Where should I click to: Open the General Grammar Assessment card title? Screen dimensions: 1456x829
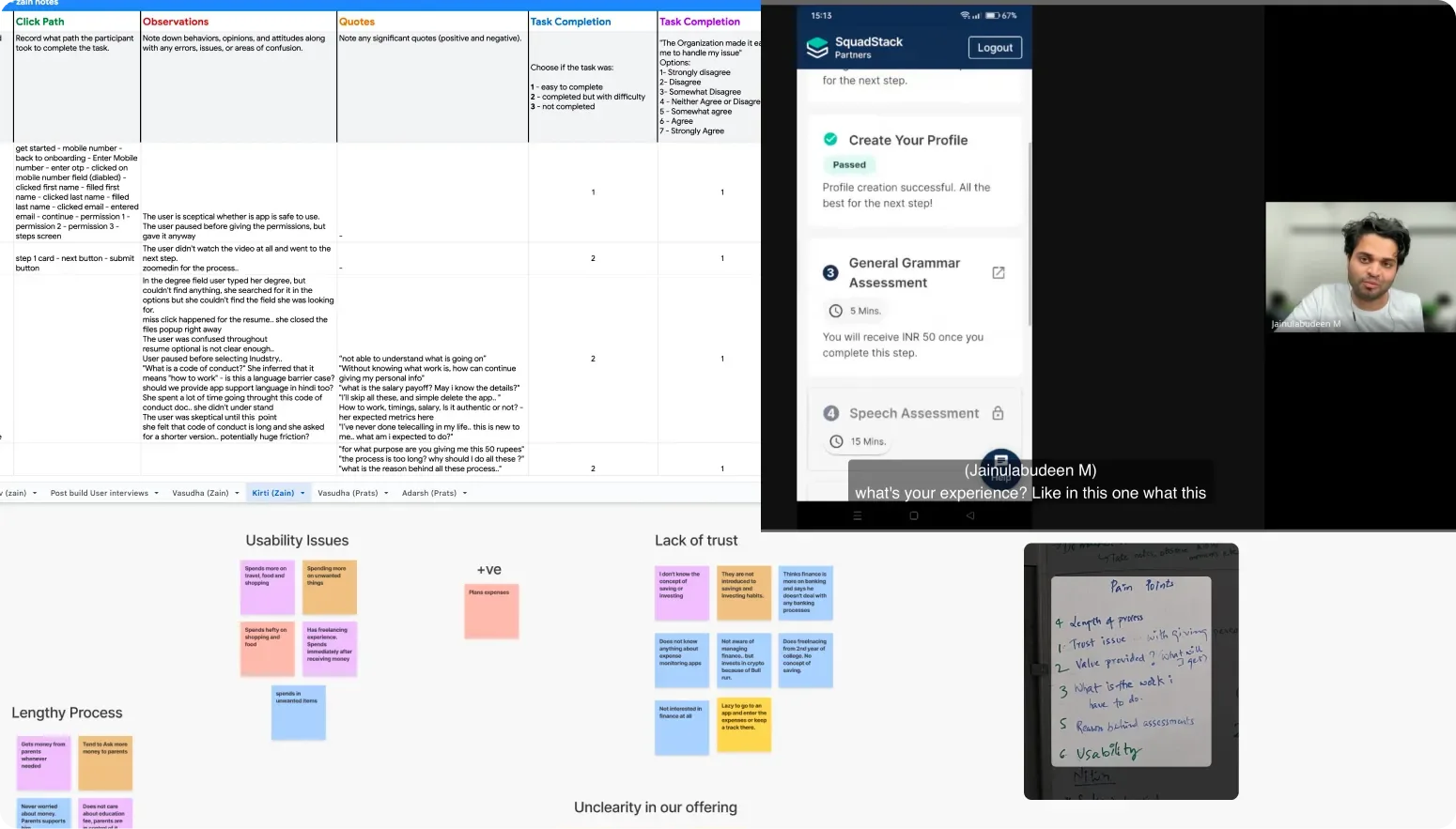[x=905, y=273]
